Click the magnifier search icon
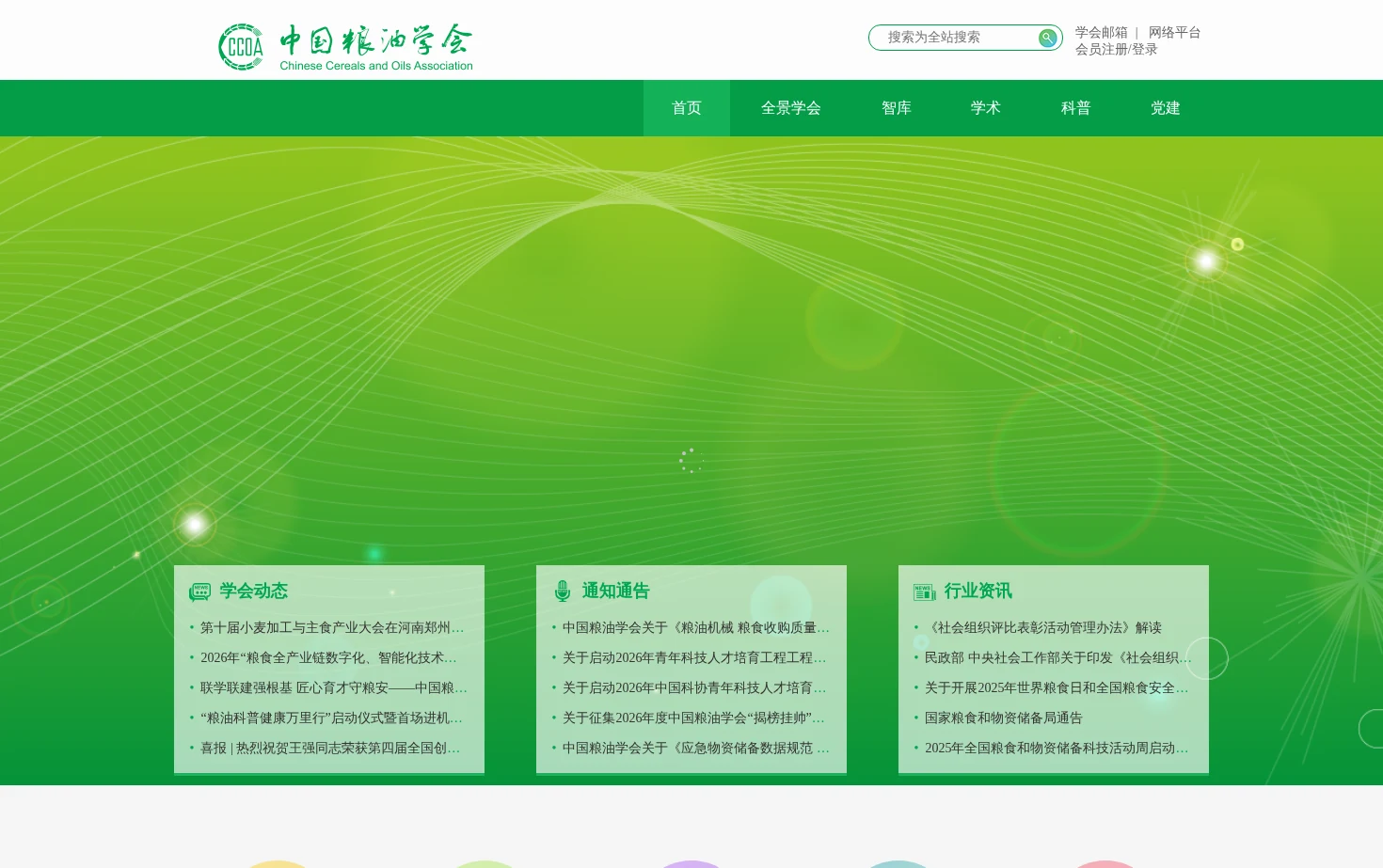 point(1047,38)
